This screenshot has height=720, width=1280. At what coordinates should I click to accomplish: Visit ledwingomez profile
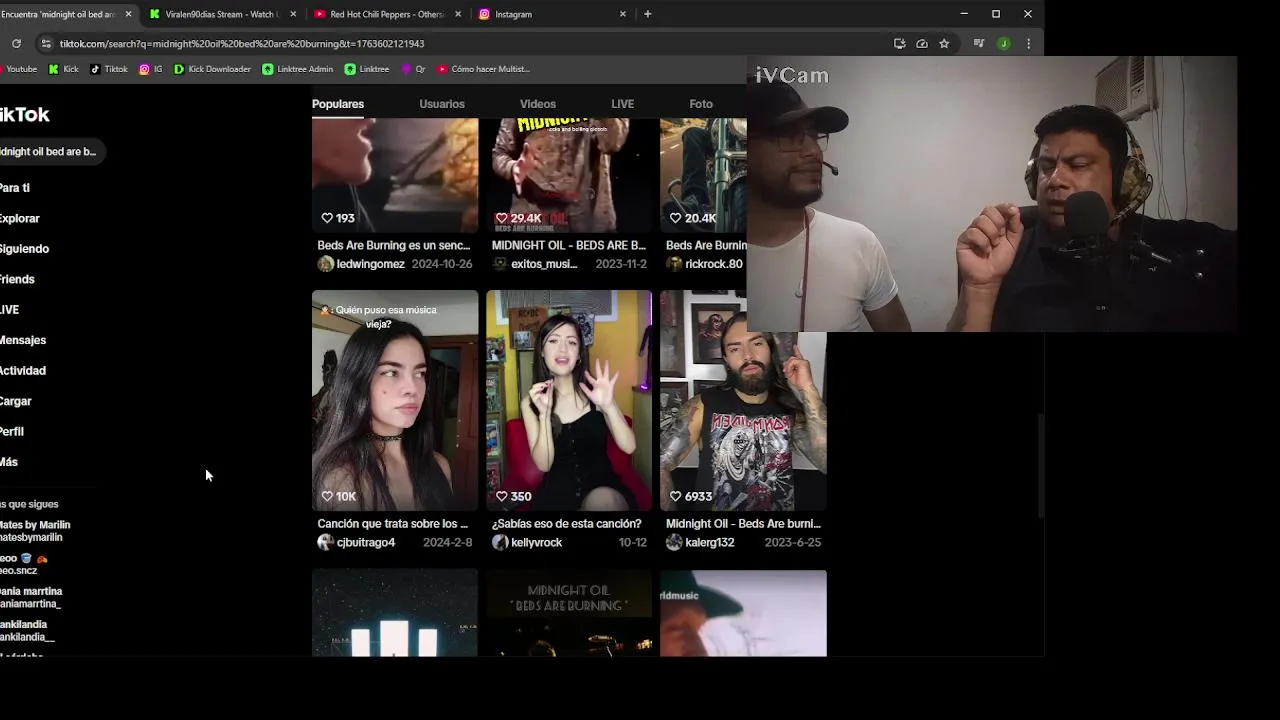click(x=371, y=264)
